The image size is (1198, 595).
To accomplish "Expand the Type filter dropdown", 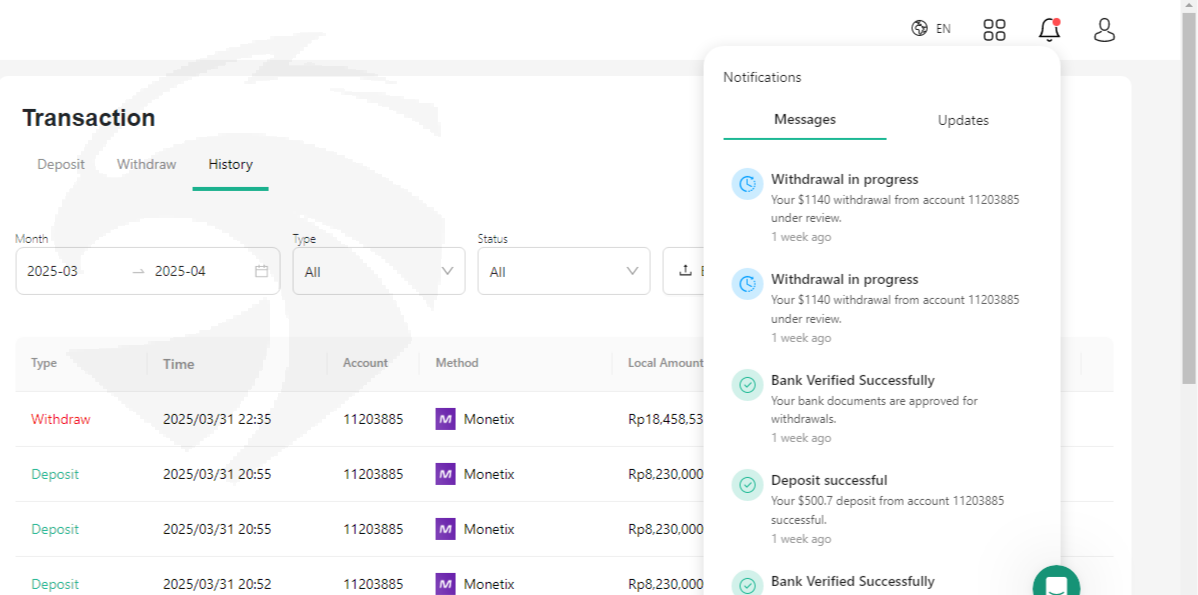I will pos(378,271).
